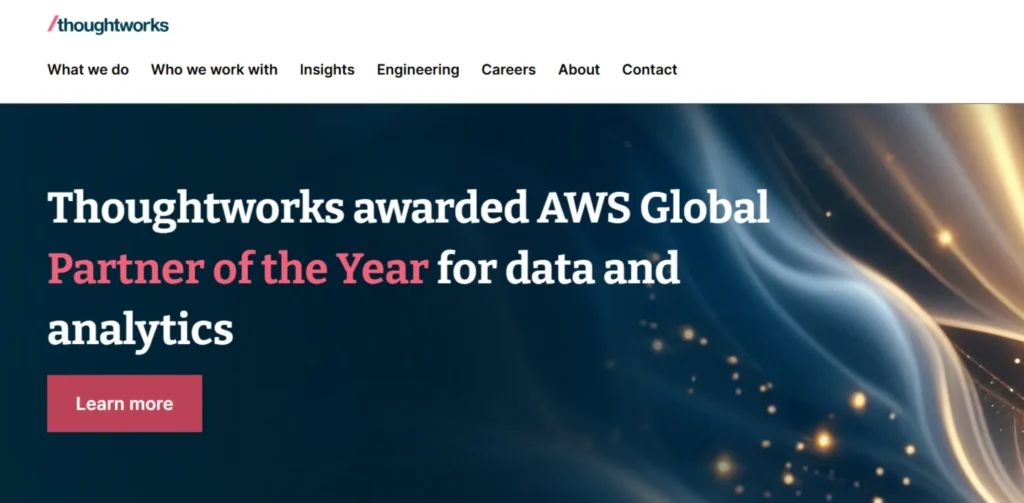Click the word analytics in the headline
This screenshot has width=1024, height=503.
coord(140,329)
